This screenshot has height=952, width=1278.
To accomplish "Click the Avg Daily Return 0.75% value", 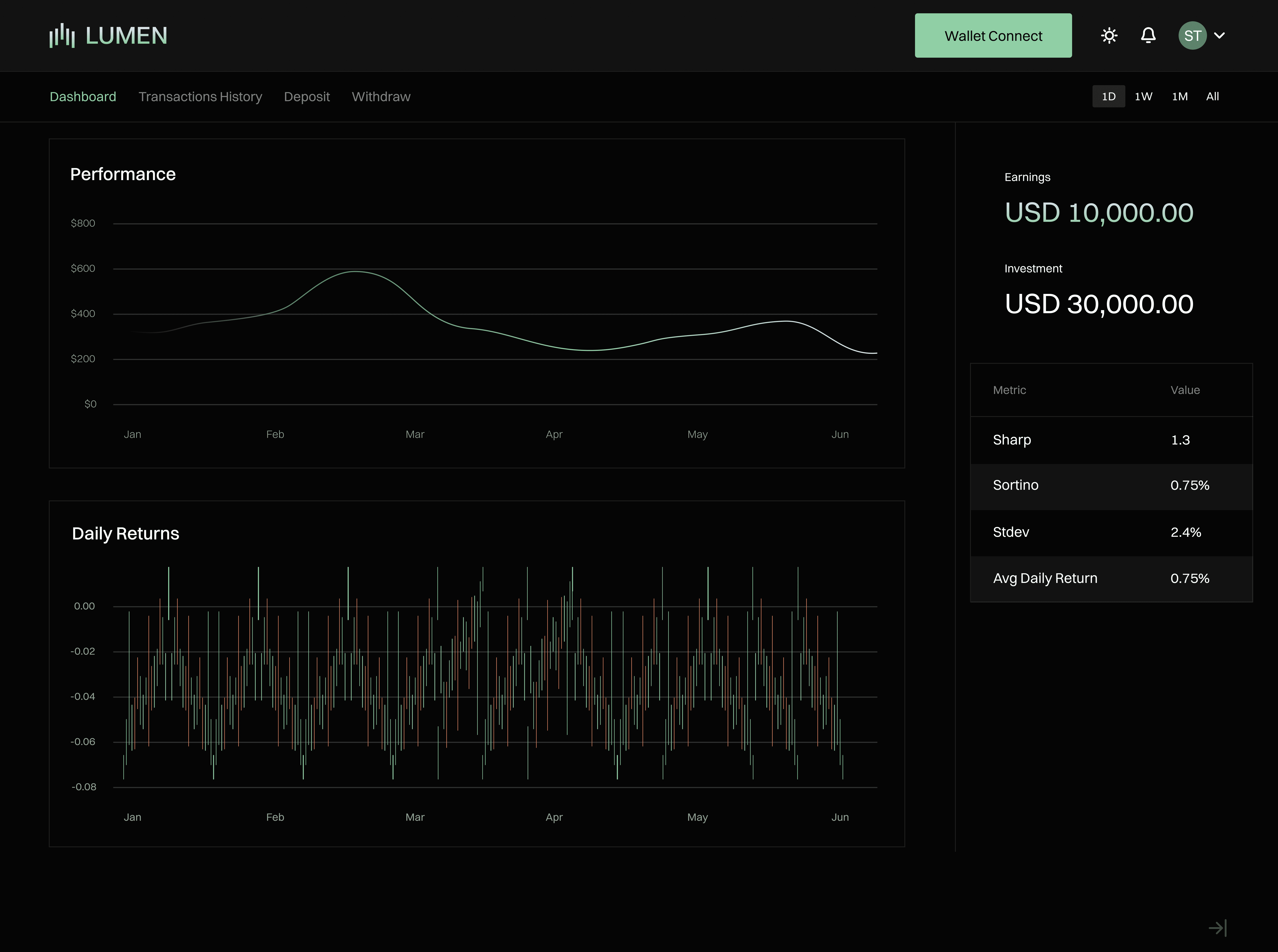I will 1190,578.
